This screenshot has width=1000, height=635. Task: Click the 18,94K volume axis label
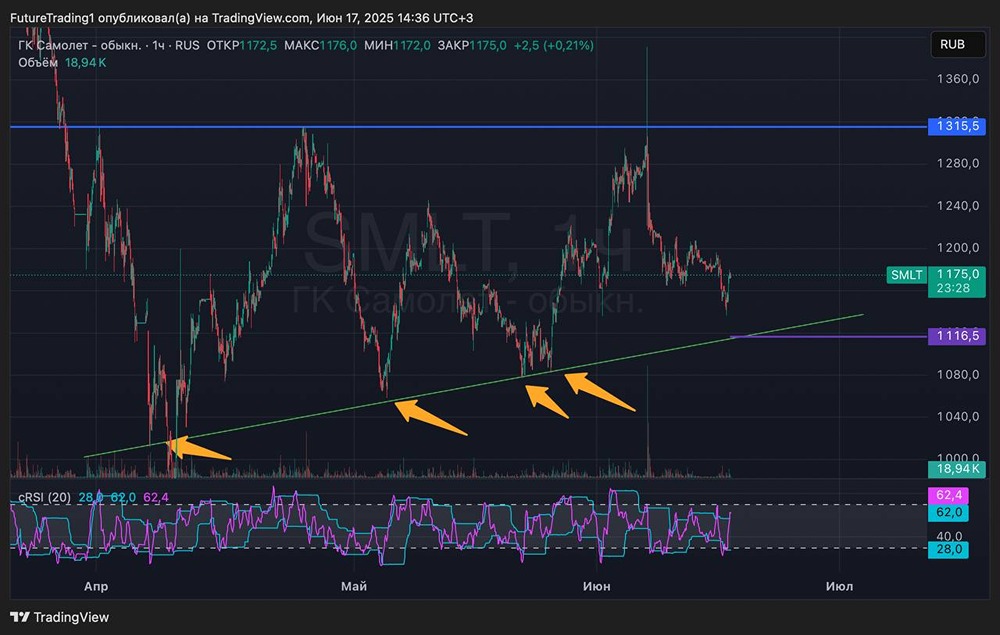pyautogui.click(x=957, y=469)
